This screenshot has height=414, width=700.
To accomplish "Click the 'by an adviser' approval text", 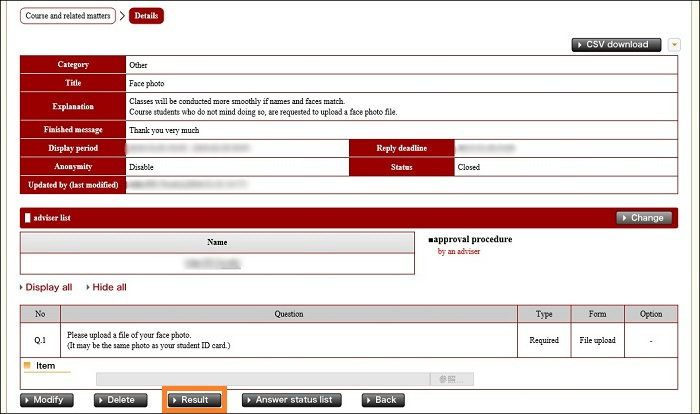I will point(459,252).
